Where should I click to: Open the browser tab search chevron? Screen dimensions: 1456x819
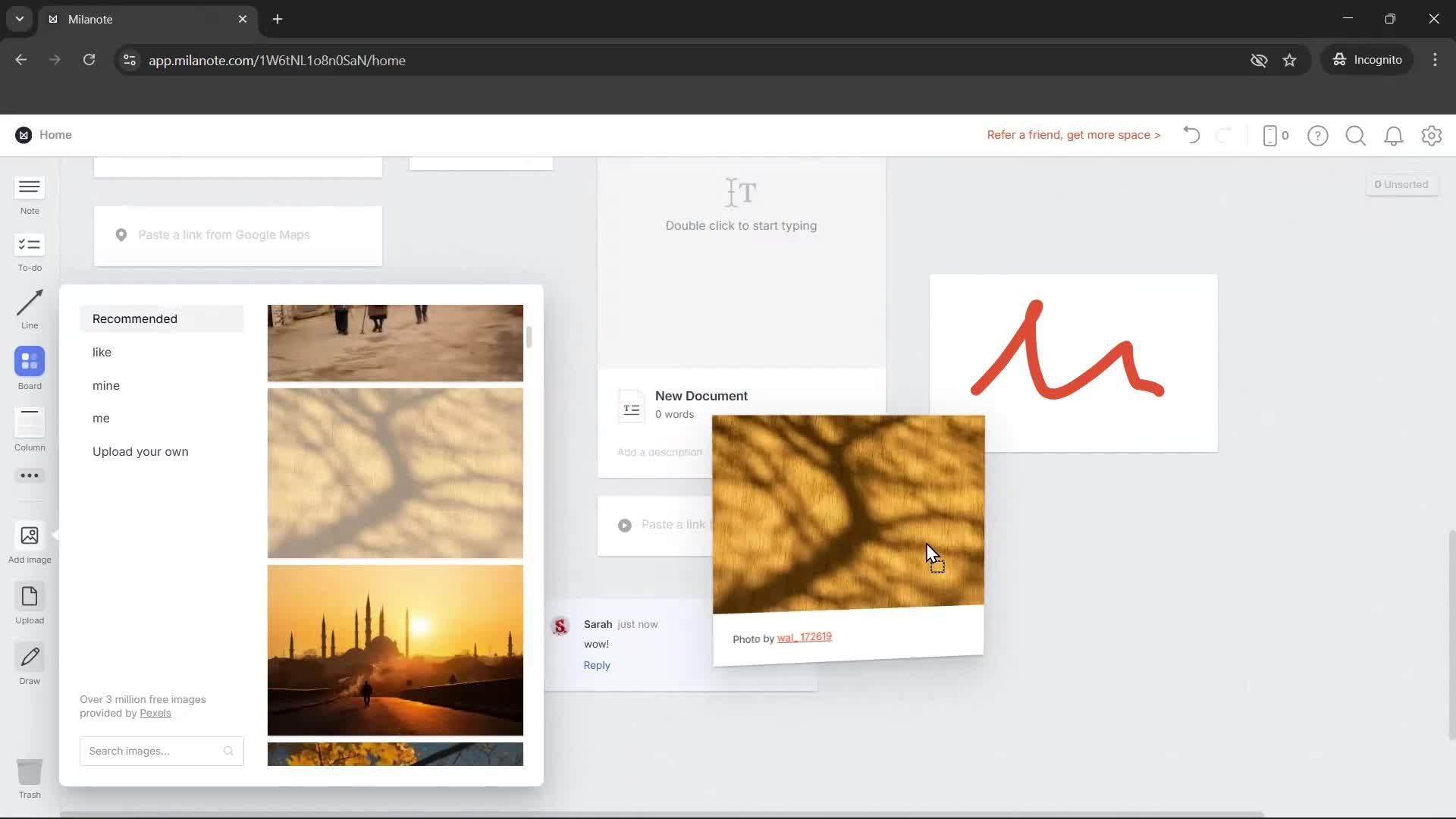pyautogui.click(x=19, y=19)
